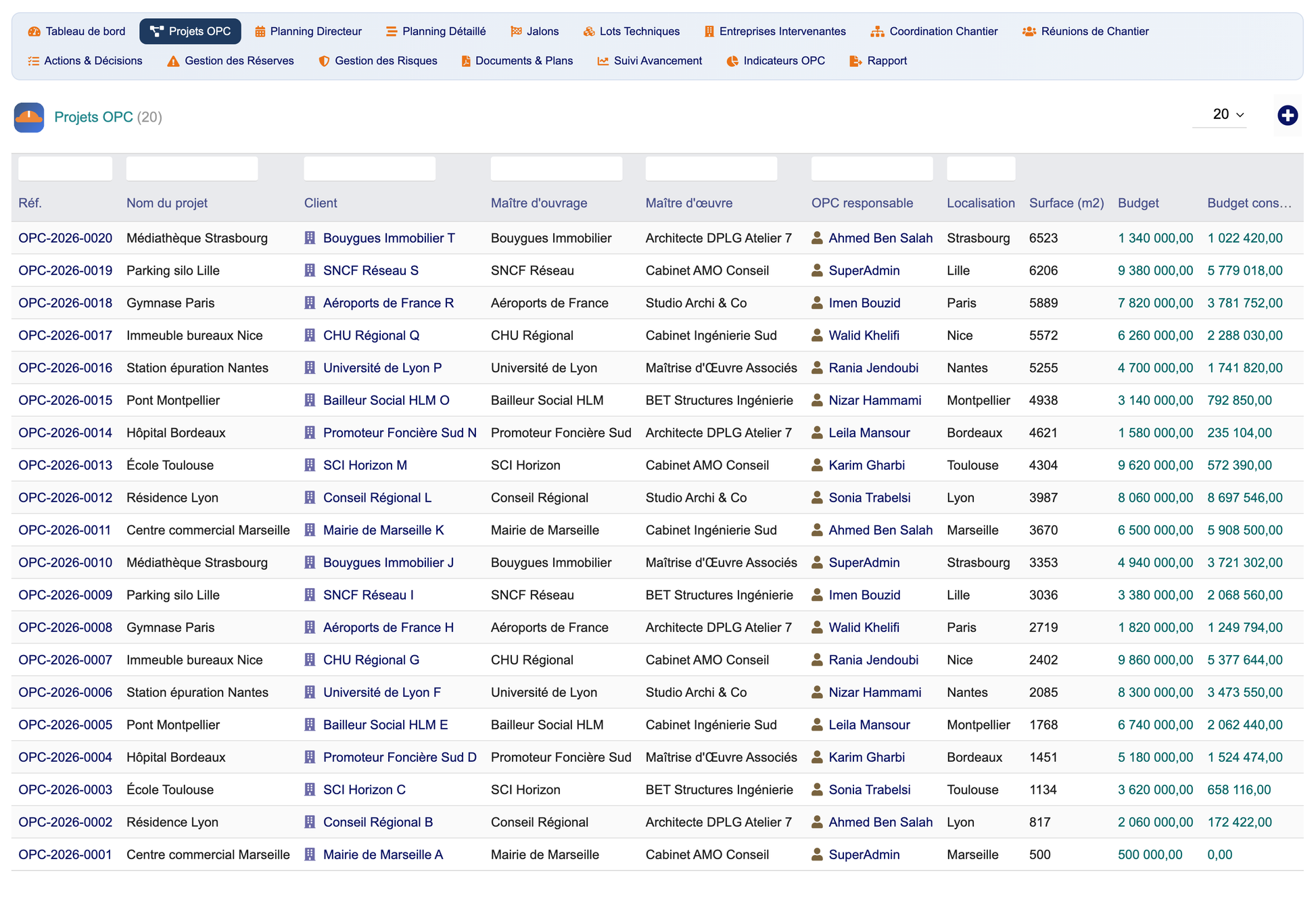Open project OPC-2026-0020 link
1316x920 pixels.
pos(65,238)
